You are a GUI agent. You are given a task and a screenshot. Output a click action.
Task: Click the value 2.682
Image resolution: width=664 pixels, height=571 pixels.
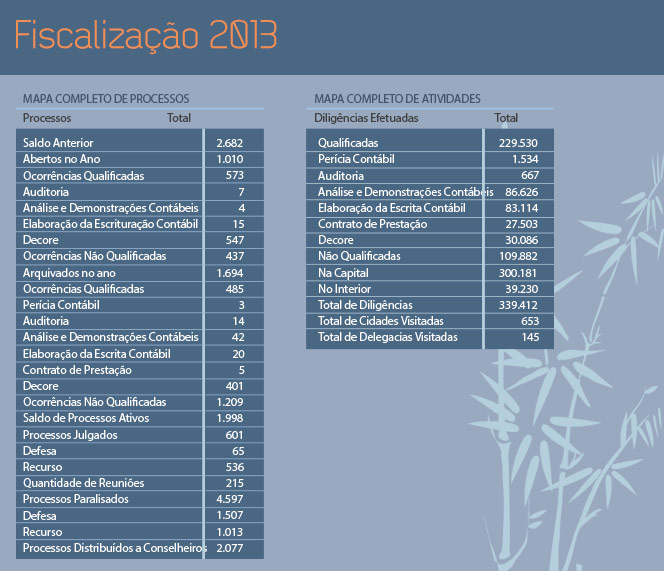pos(230,143)
